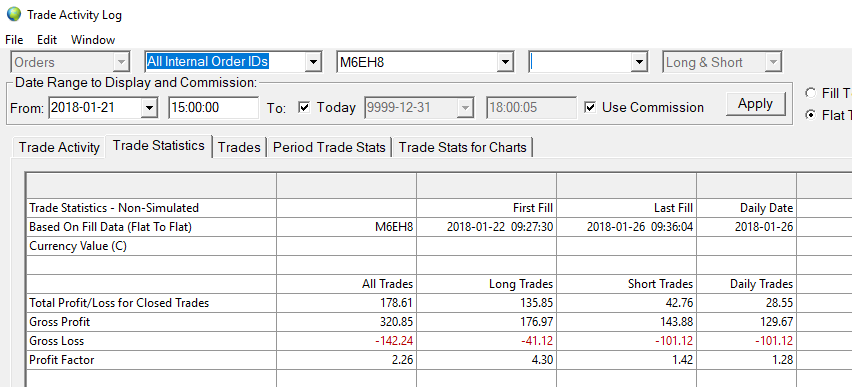Open the File menu
Image resolution: width=852 pixels, height=387 pixels.
(14, 40)
